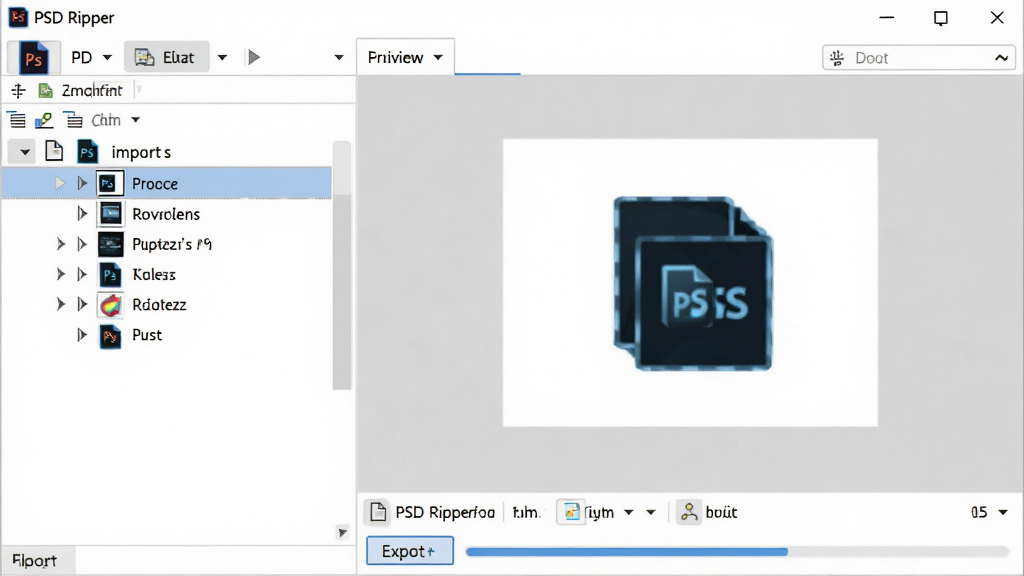Click the crosshair icon left of Zmohfint
This screenshot has height=576, width=1024.
click(18, 91)
